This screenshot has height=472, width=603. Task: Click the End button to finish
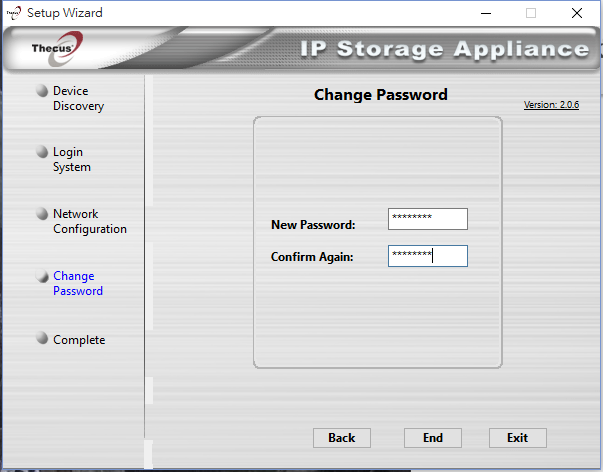click(x=433, y=438)
